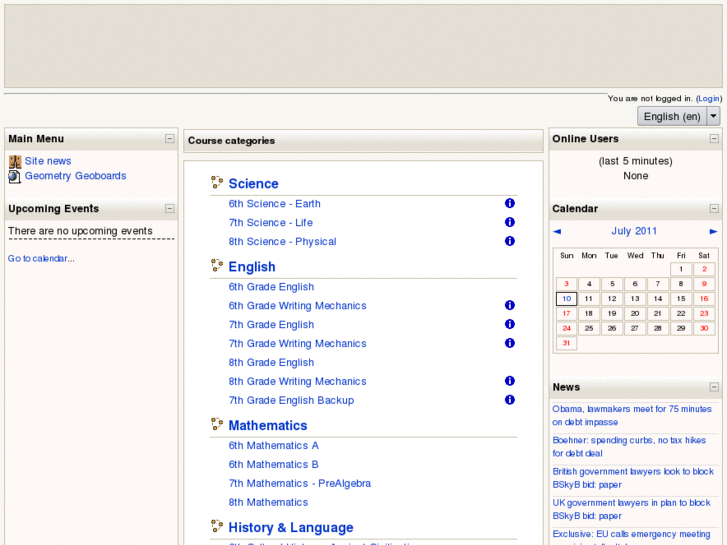Click the Mathematics category icon
Viewport: 727px width, 545px height.
pos(217,425)
